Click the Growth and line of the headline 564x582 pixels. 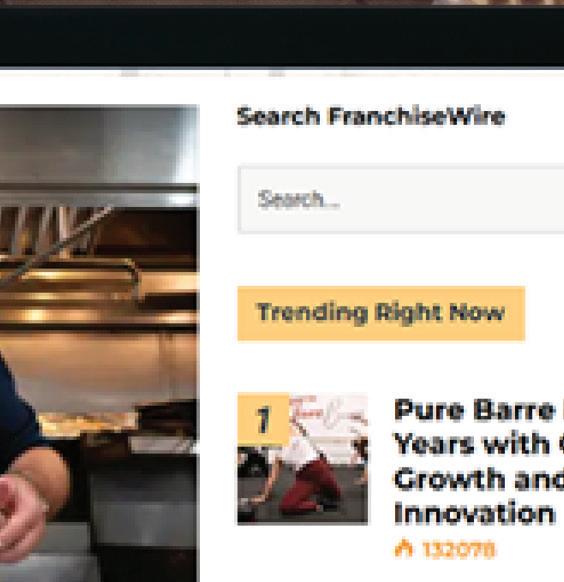tap(479, 479)
